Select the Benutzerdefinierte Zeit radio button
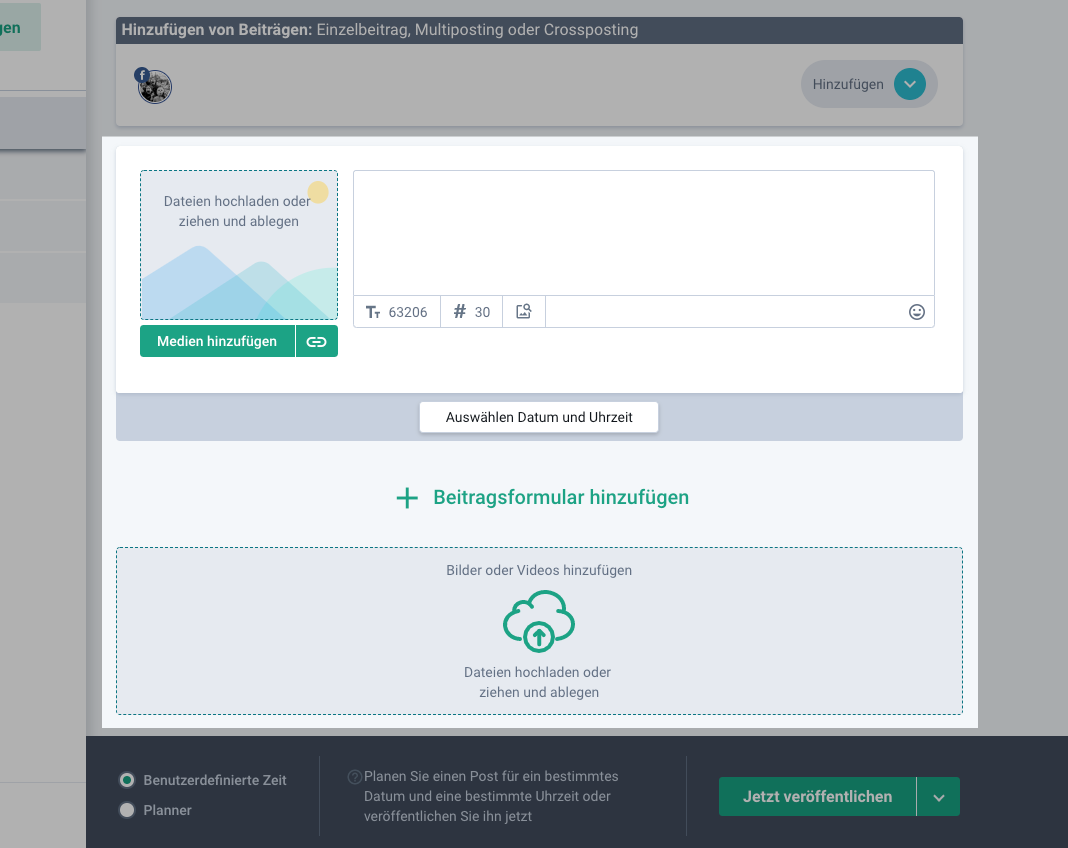The width and height of the screenshot is (1068, 848). [x=127, y=780]
